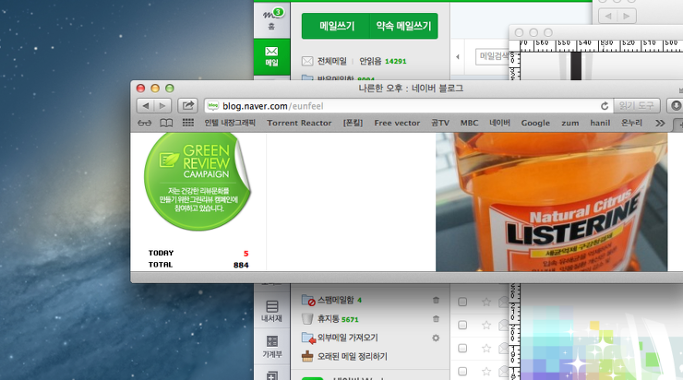Click the TODAY visitor count 5
This screenshot has width=683, height=380.
246,253
